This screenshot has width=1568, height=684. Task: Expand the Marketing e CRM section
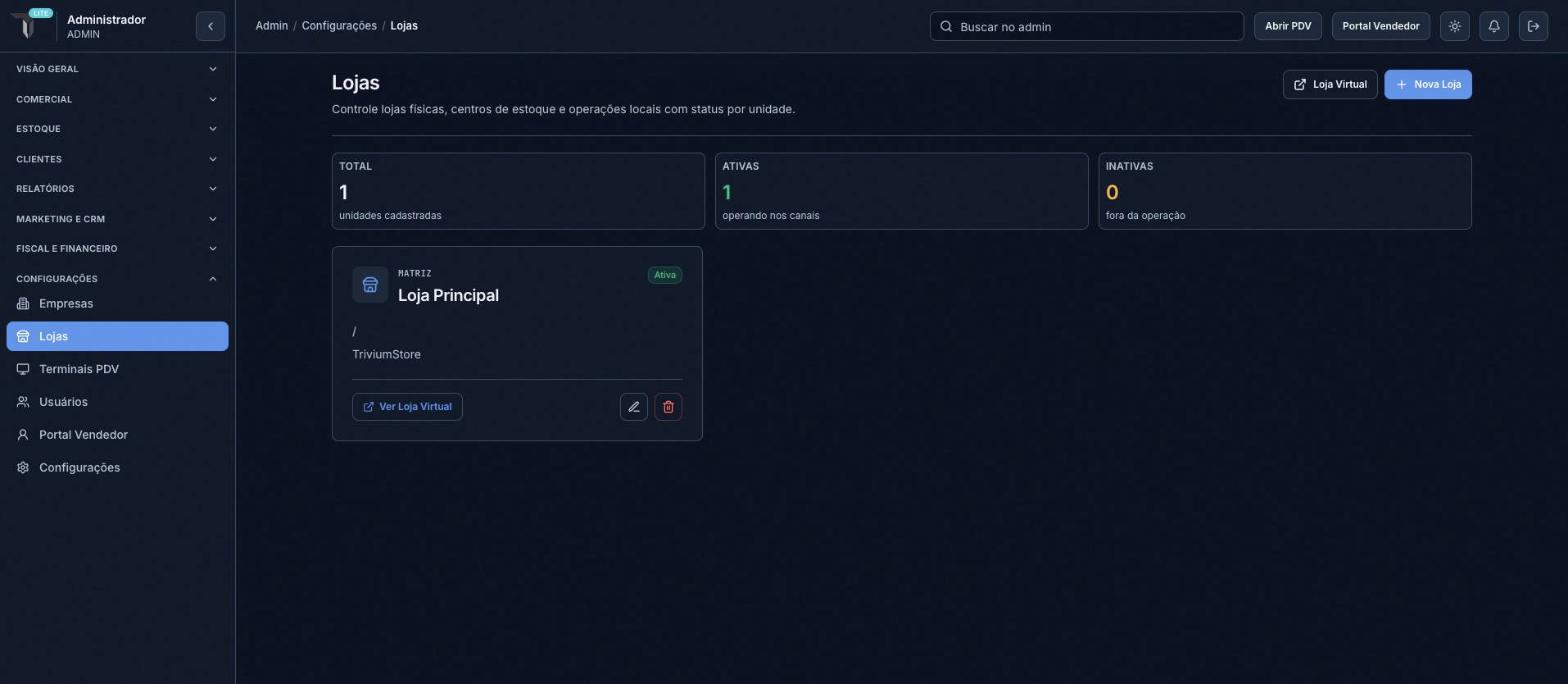(x=117, y=219)
